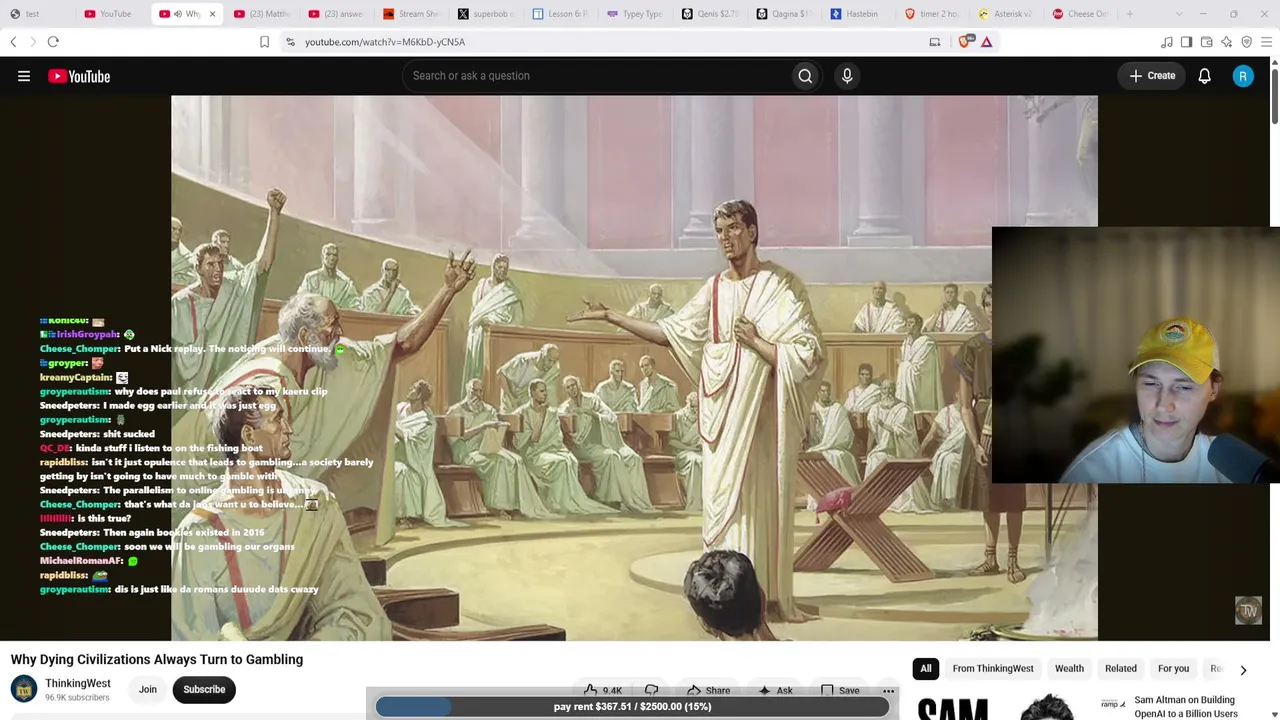Open the screen cast icon in address bar
Viewport: 1280px width, 720px height.
point(934,42)
